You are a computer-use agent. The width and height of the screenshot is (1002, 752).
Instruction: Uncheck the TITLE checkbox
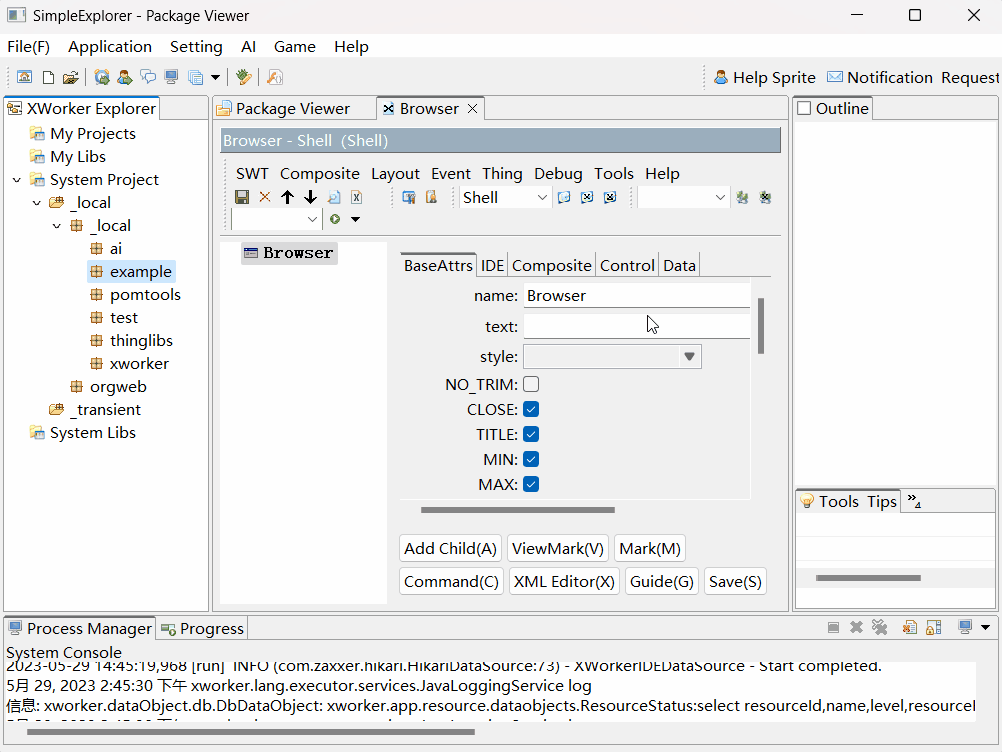tap(531, 434)
